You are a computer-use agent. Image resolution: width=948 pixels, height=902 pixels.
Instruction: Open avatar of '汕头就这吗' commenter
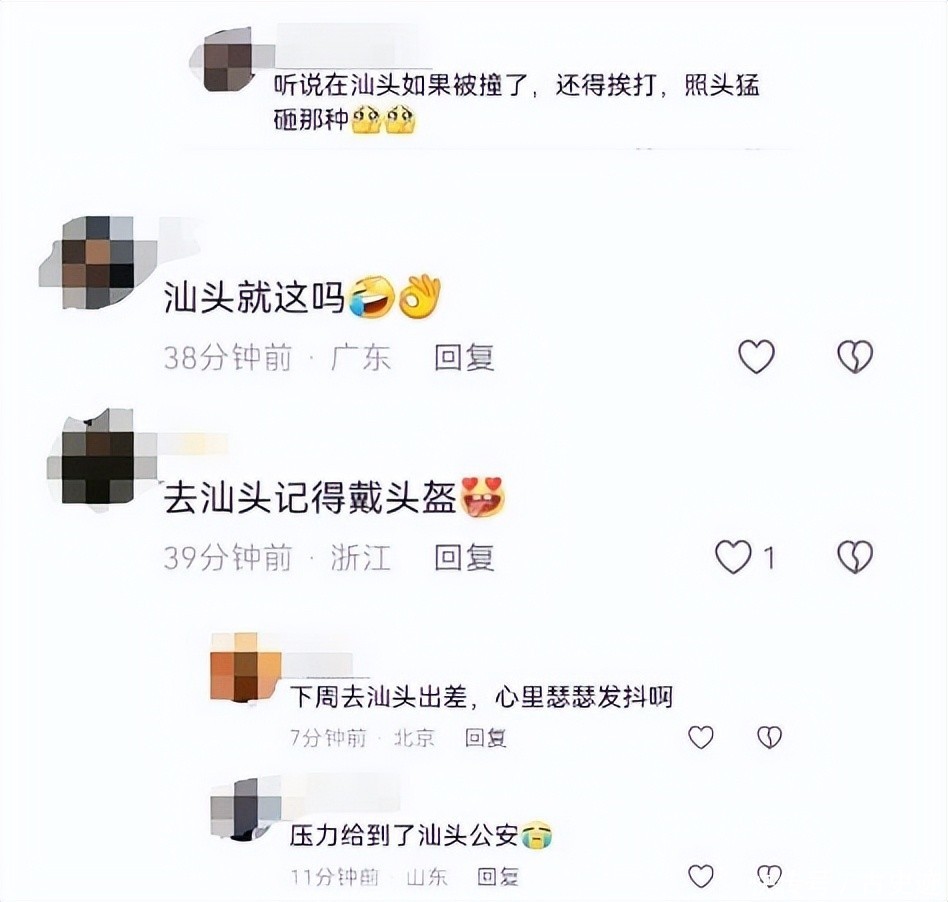pyautogui.click(x=98, y=262)
